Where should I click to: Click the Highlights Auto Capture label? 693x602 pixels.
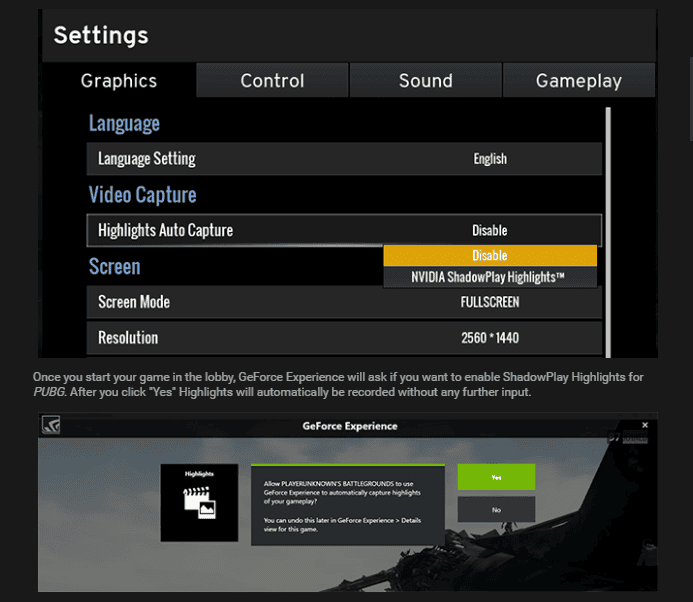(x=165, y=230)
